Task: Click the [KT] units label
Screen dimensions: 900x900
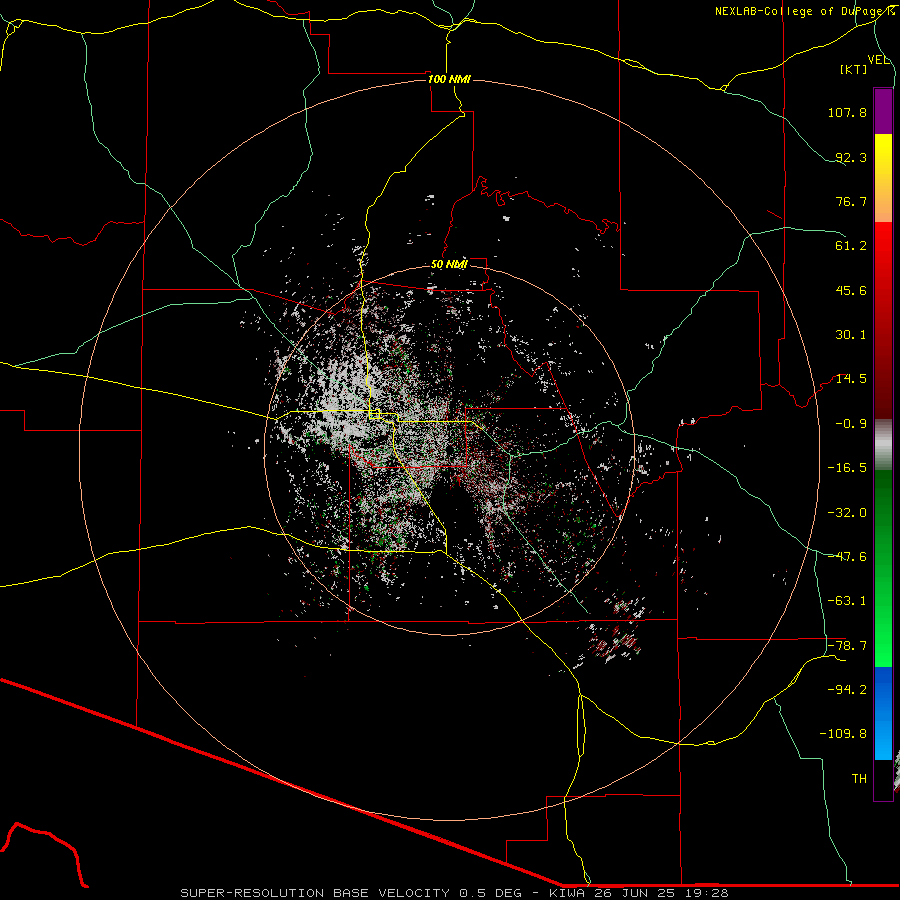Action: pos(854,70)
